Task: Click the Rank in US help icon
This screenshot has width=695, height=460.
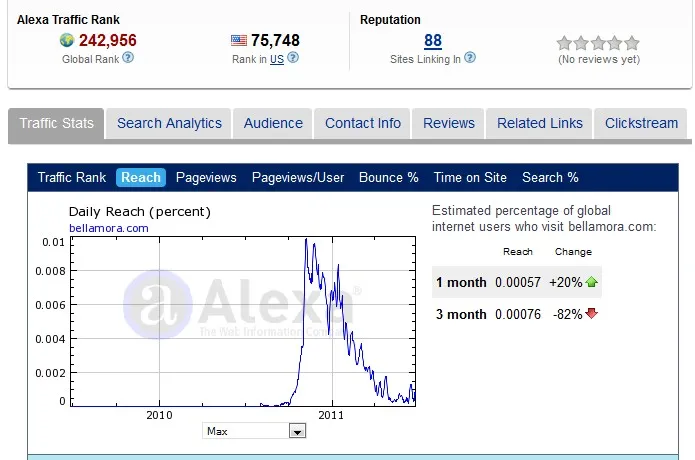Action: coord(293,58)
